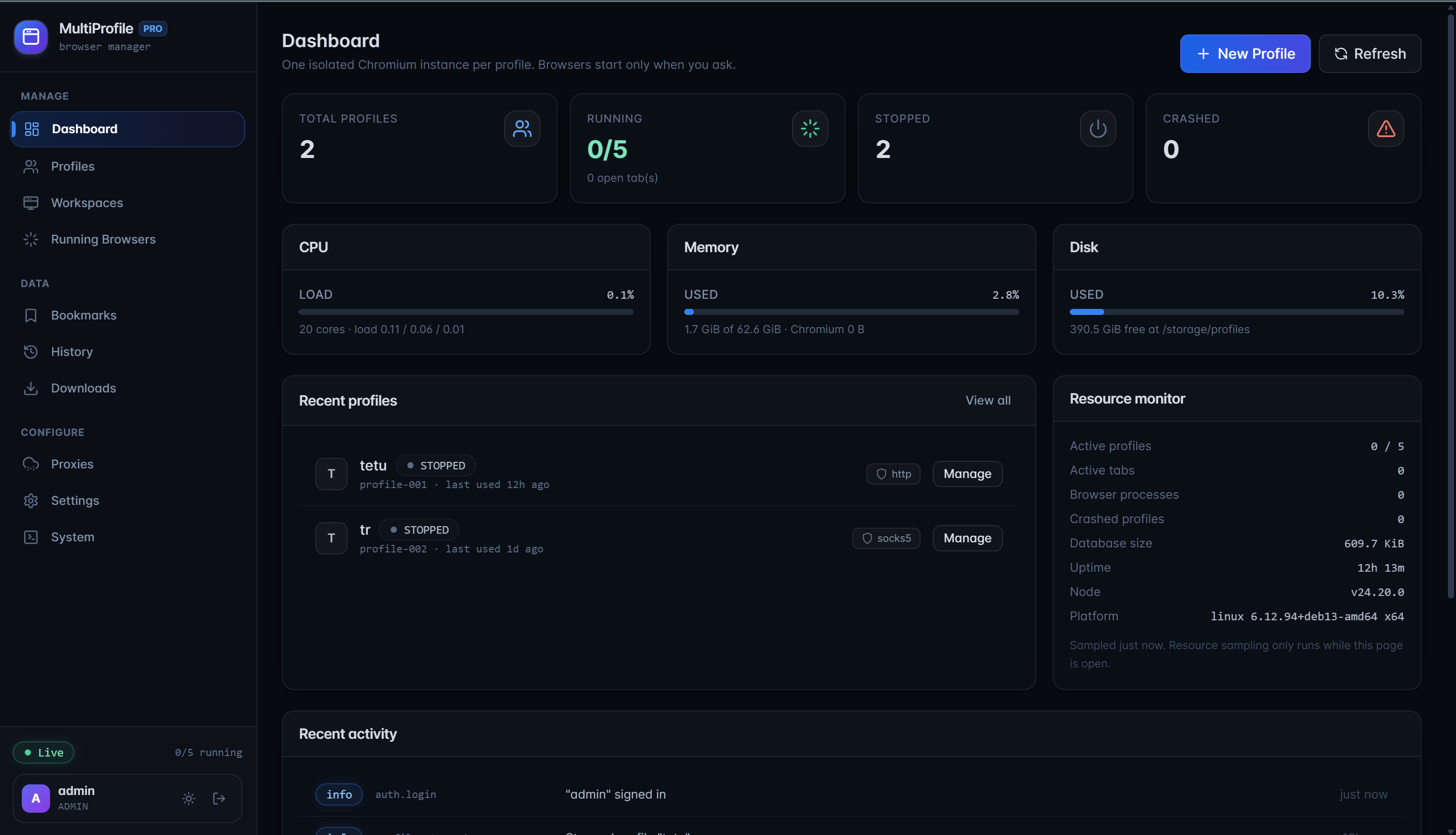Screen dimensions: 1456x835
Task: Click the shield http proxy badge for tetu
Action: click(893, 473)
